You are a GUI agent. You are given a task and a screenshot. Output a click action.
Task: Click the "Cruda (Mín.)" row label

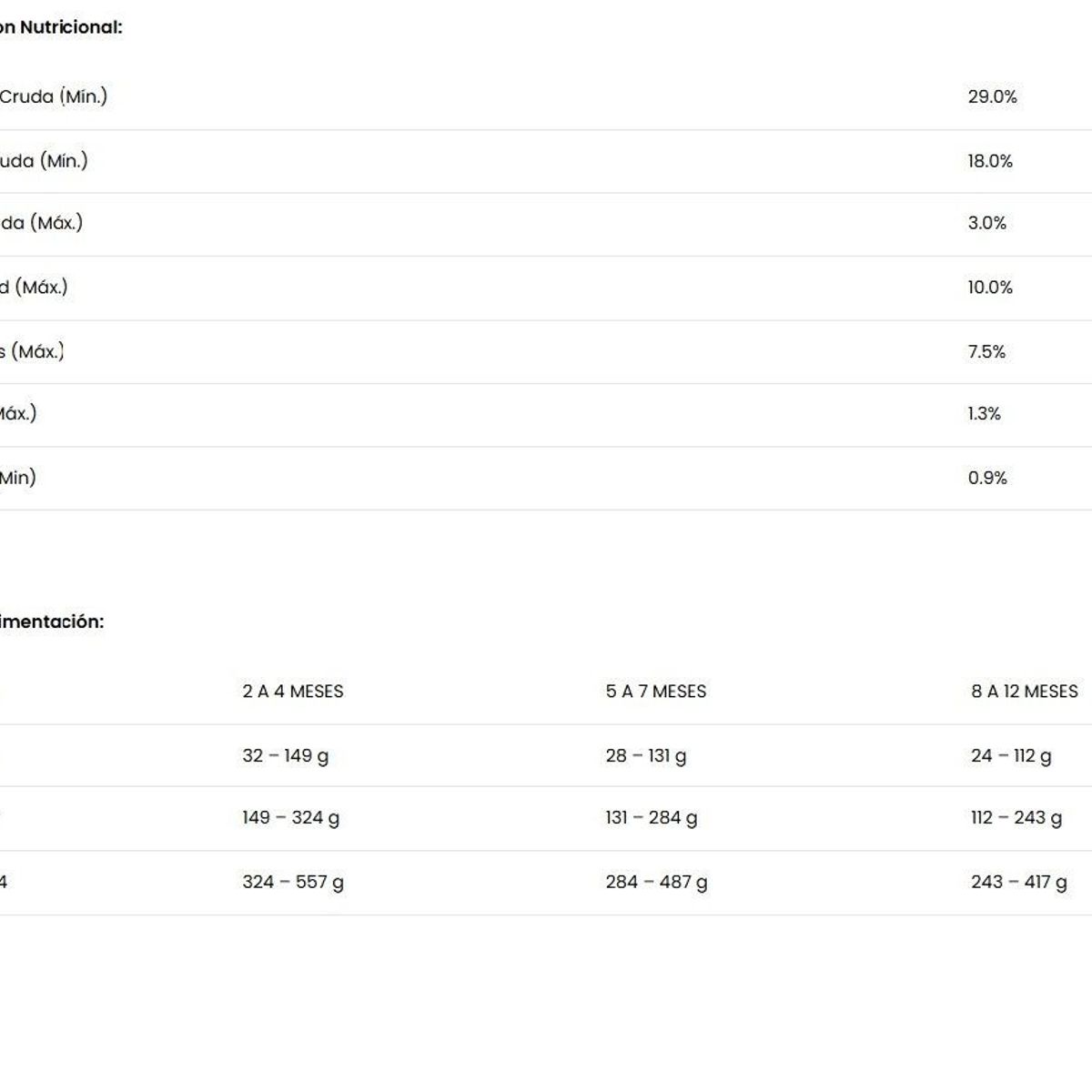[53, 96]
